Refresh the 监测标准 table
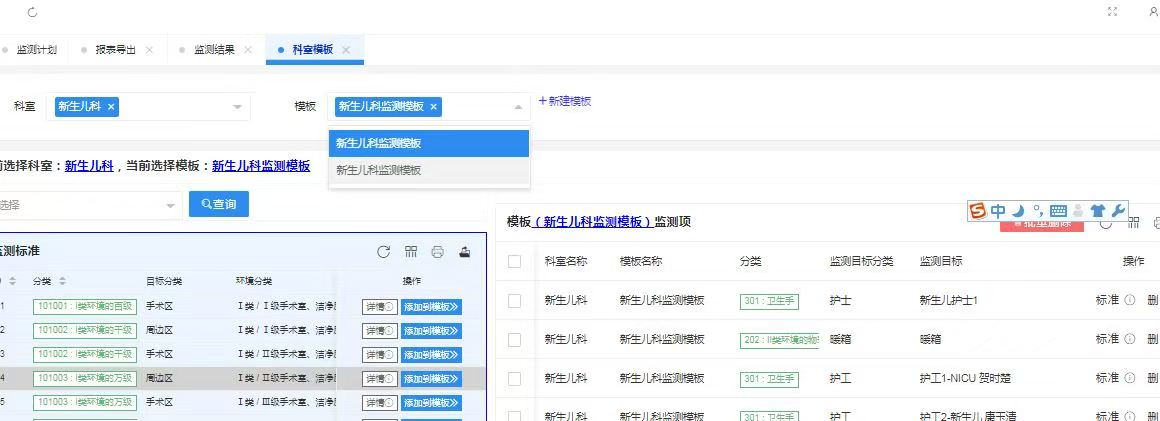 tap(383, 252)
